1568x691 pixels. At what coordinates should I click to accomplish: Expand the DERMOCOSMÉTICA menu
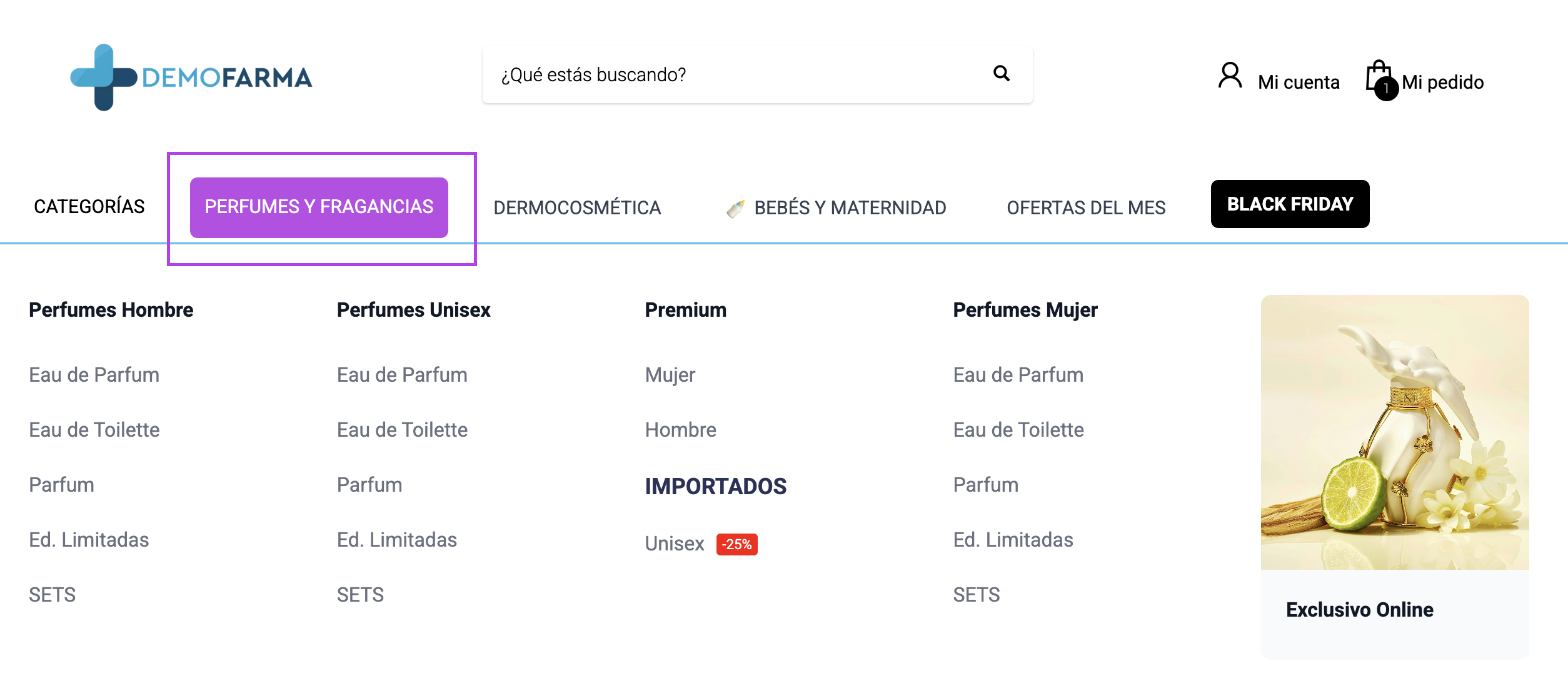point(577,208)
